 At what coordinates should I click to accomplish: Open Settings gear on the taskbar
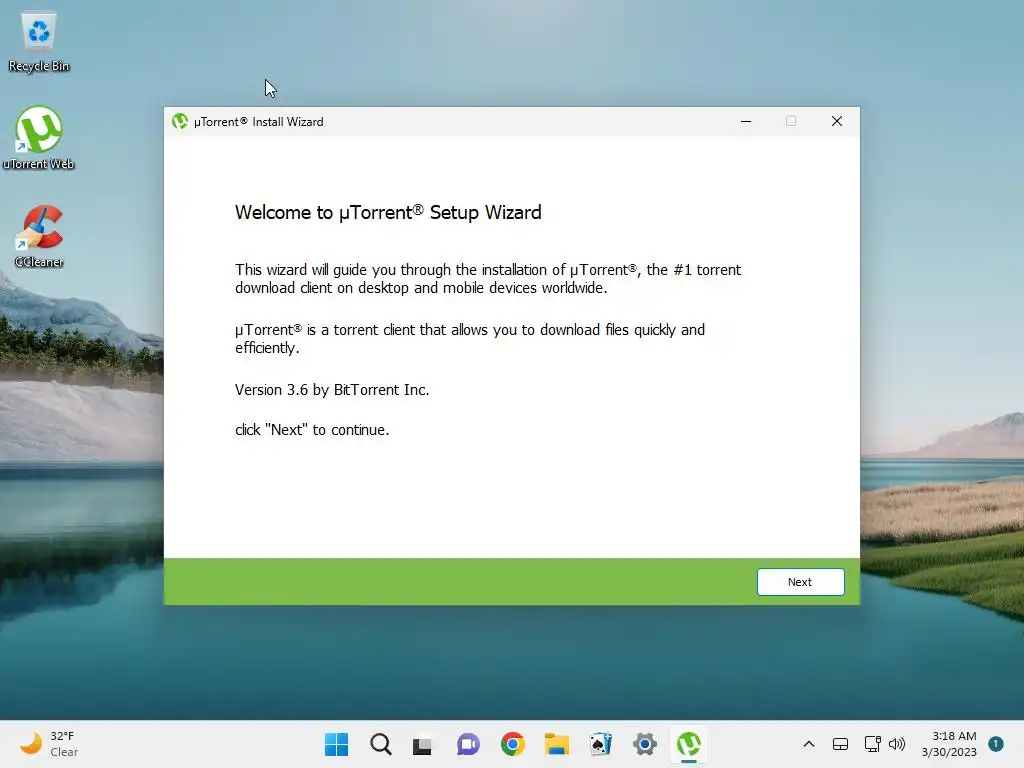[645, 744]
